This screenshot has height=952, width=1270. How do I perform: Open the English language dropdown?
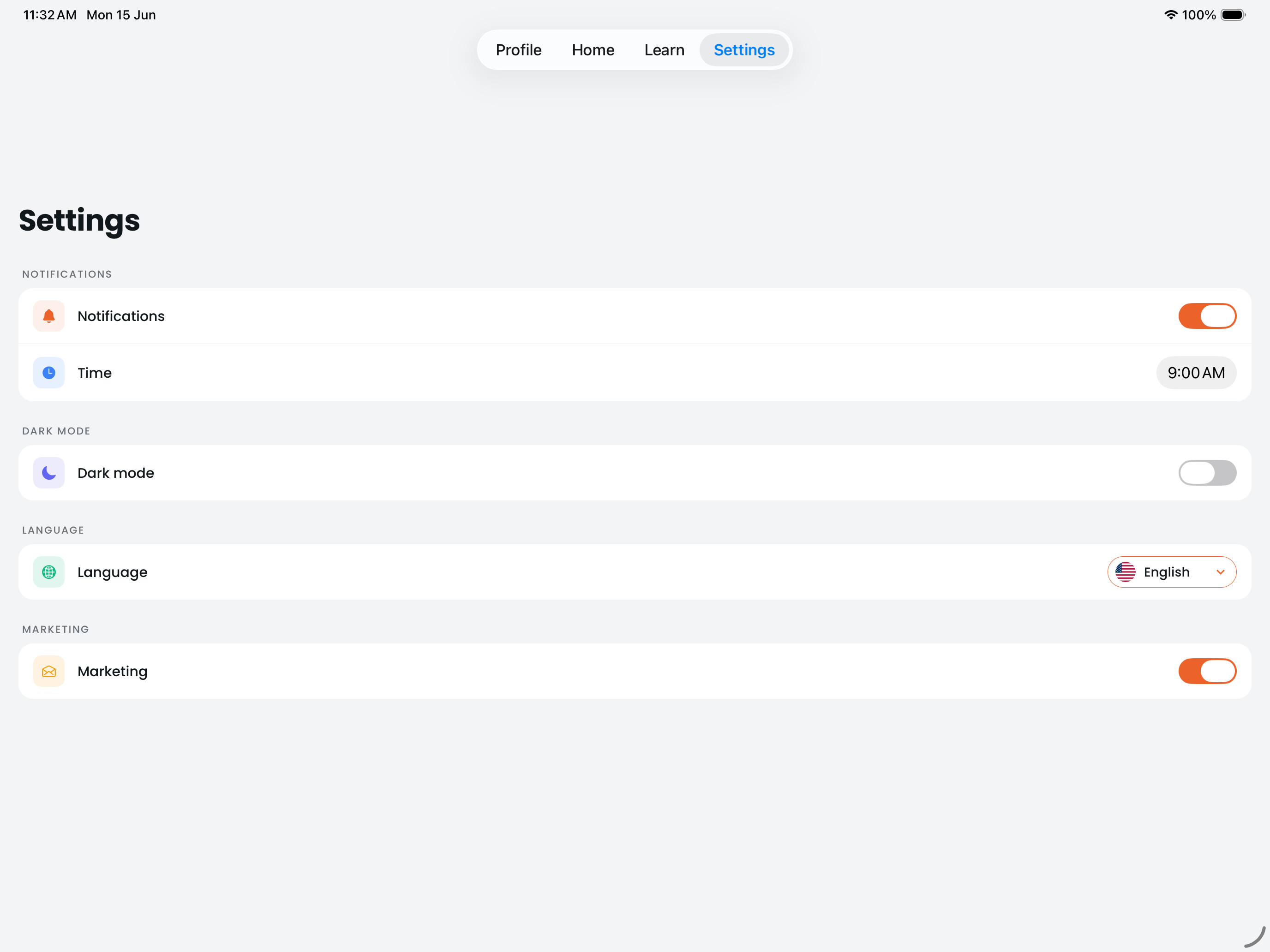1171,572
